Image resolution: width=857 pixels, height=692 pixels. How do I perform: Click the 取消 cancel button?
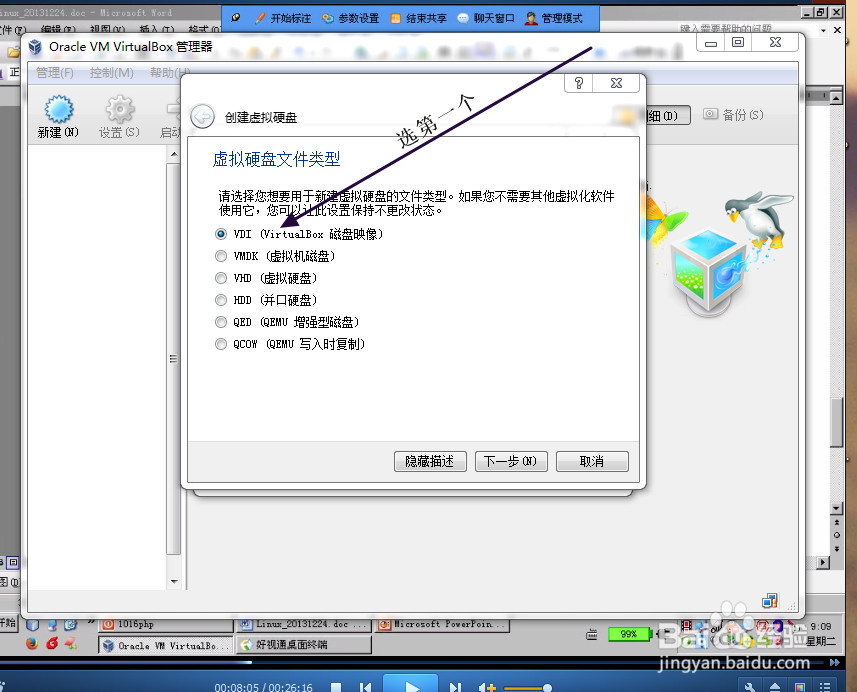pyautogui.click(x=592, y=461)
